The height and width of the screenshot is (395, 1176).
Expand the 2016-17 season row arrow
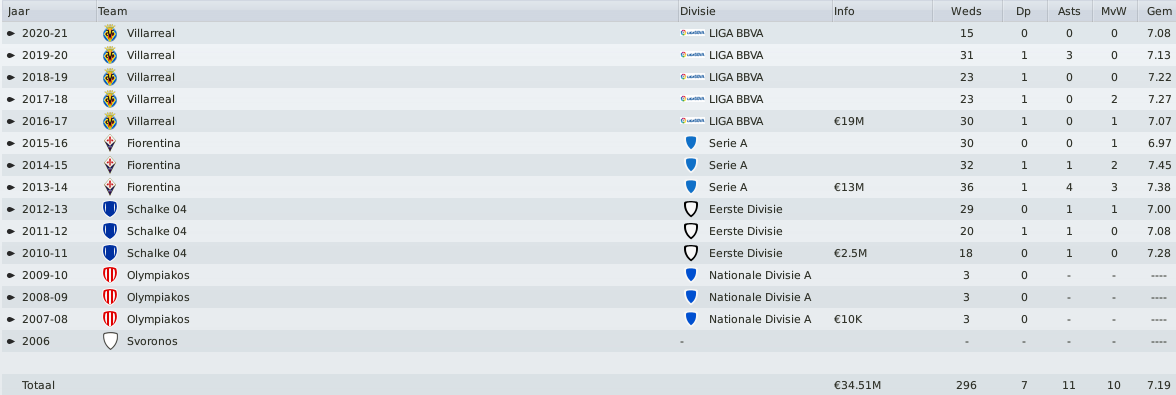click(10, 121)
